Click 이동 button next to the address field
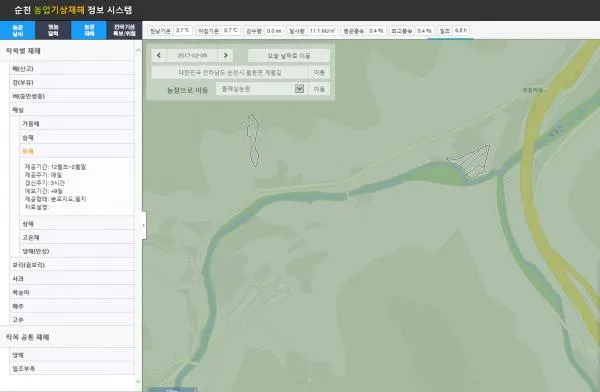This screenshot has height=392, width=600. click(x=319, y=72)
